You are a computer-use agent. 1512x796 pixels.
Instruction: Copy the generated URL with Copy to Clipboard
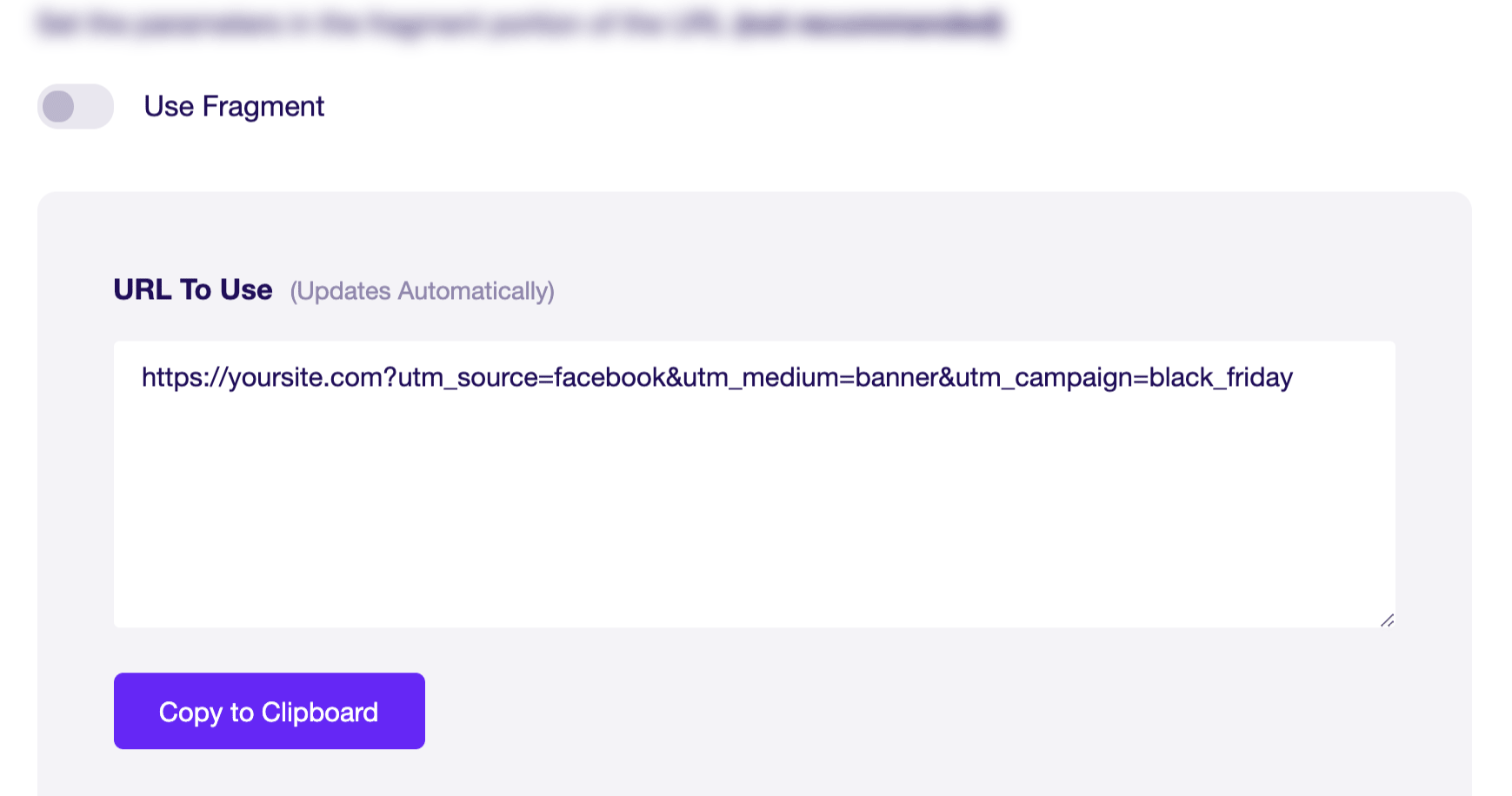click(270, 711)
